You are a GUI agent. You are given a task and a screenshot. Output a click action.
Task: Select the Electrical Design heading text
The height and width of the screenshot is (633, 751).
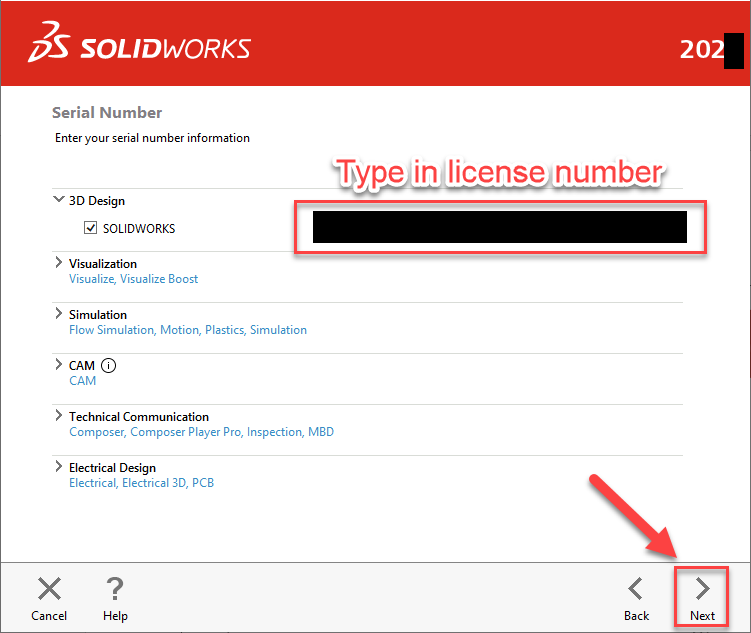click(x=113, y=468)
